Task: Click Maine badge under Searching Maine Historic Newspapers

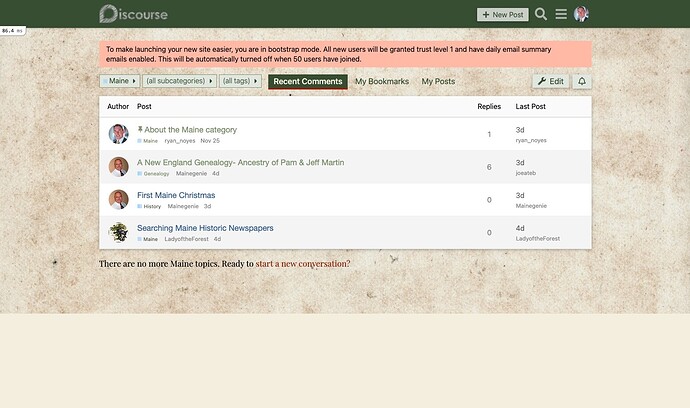Action: click(147, 239)
